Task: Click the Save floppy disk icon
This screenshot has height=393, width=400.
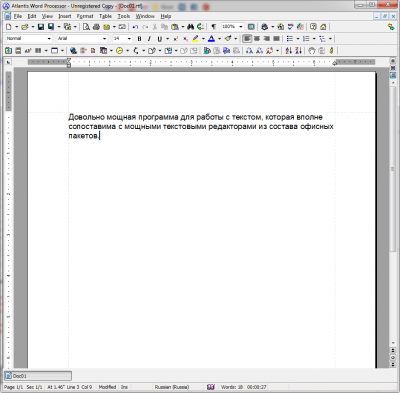Action: (41, 27)
